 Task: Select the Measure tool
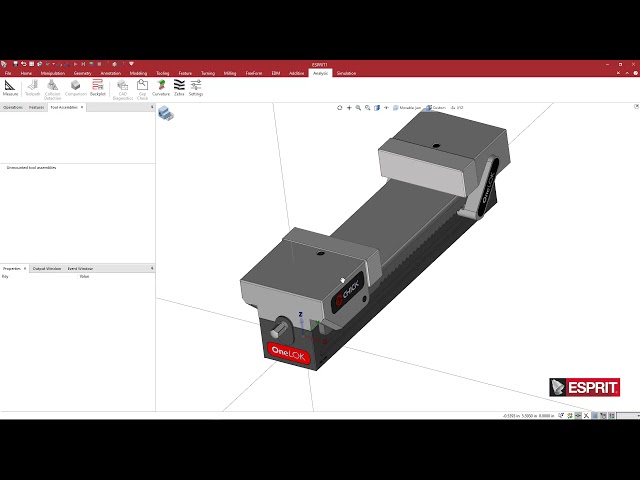click(10, 88)
